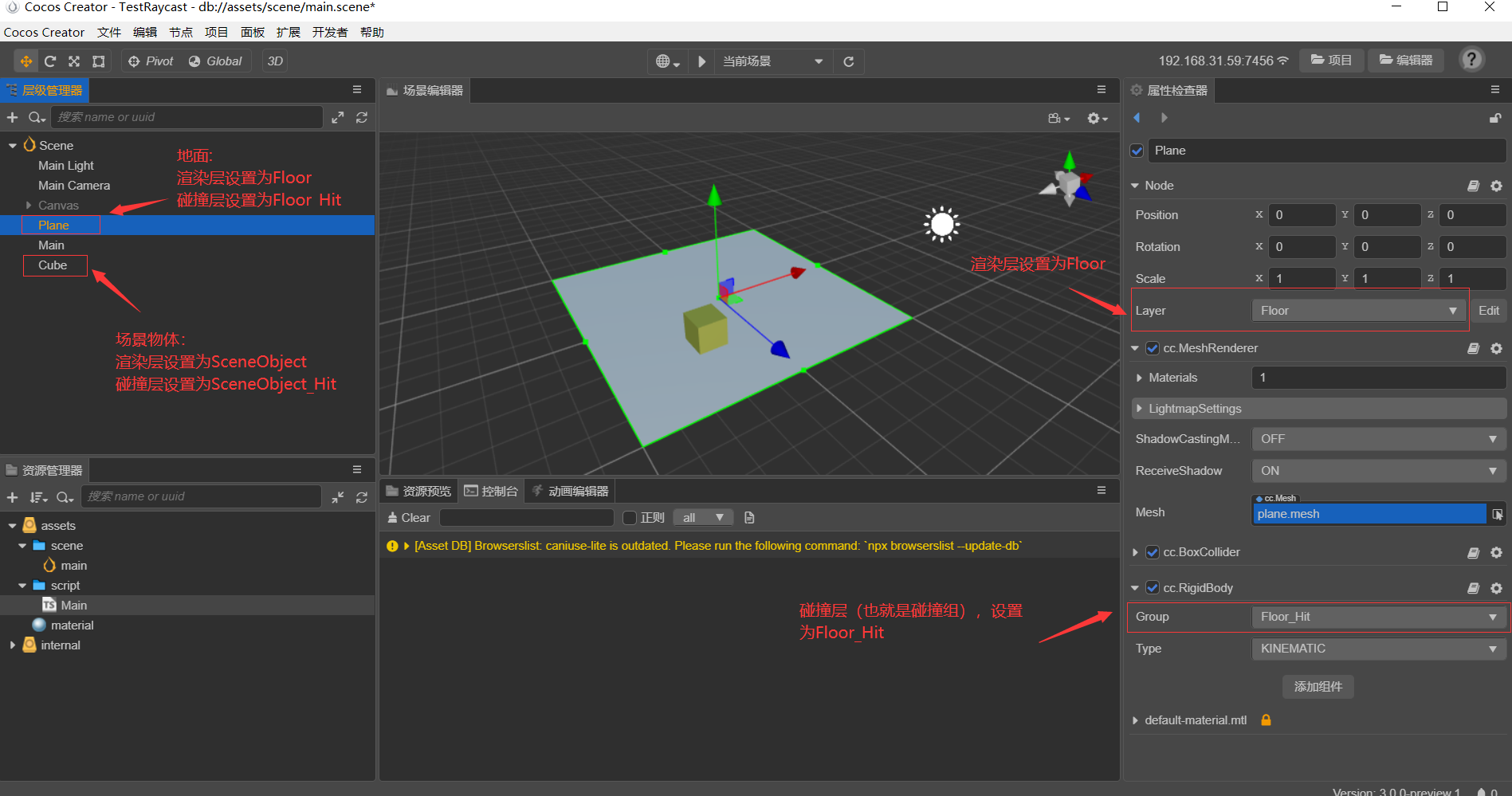This screenshot has height=796, width=1512.
Task: Open the hierarchy panel menu
Action: coord(357,90)
